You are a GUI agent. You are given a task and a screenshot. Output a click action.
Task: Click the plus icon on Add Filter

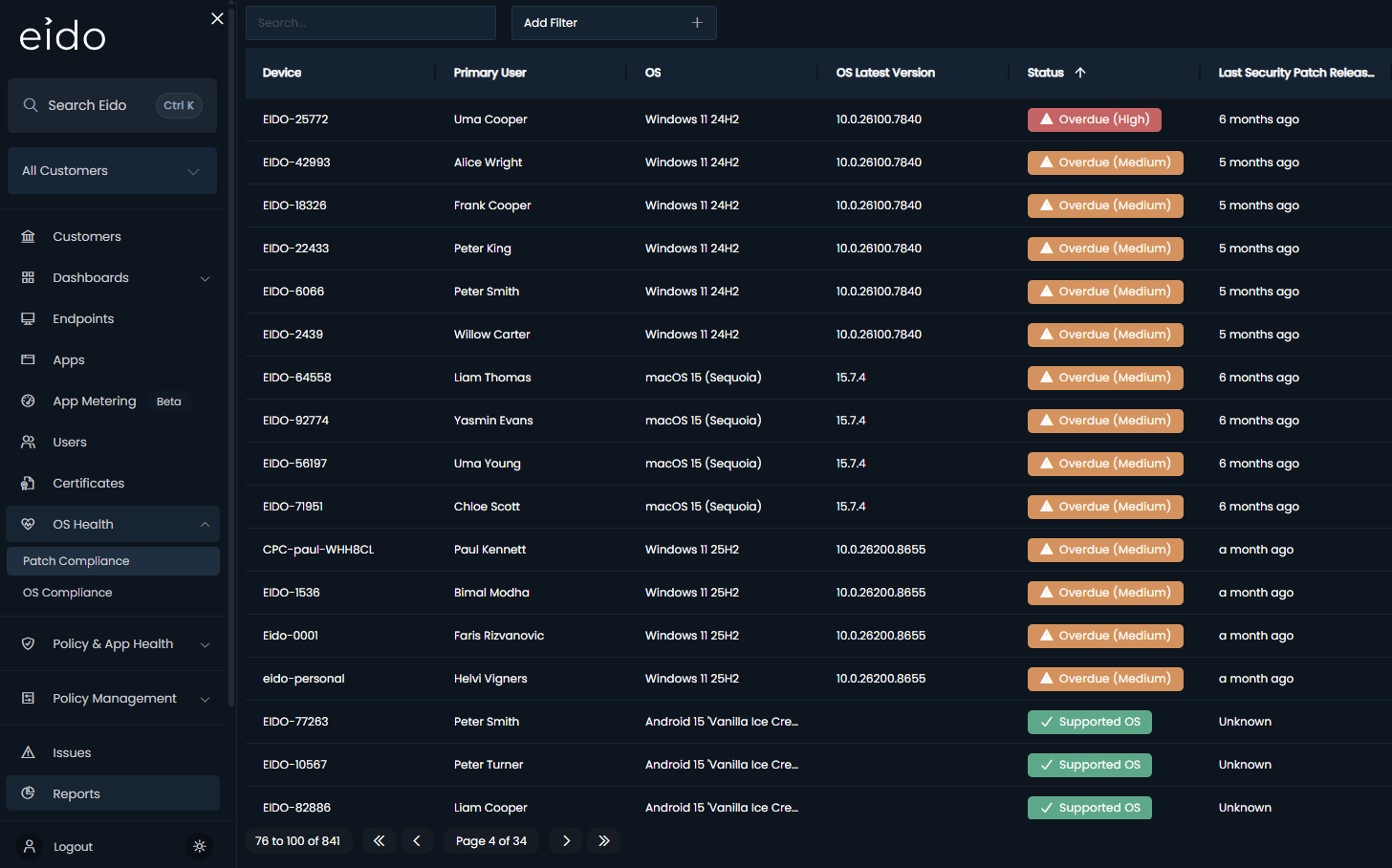697,23
